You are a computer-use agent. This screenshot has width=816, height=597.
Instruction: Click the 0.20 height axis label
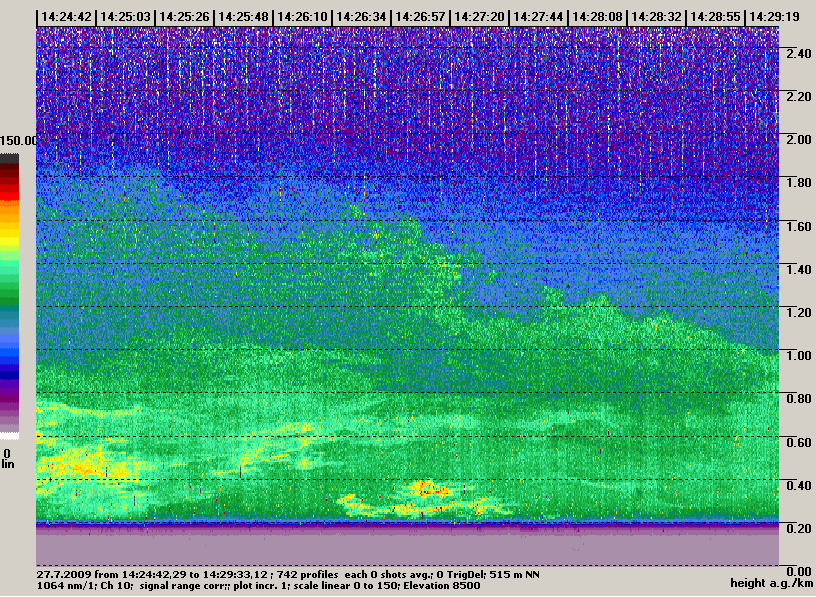point(799,529)
